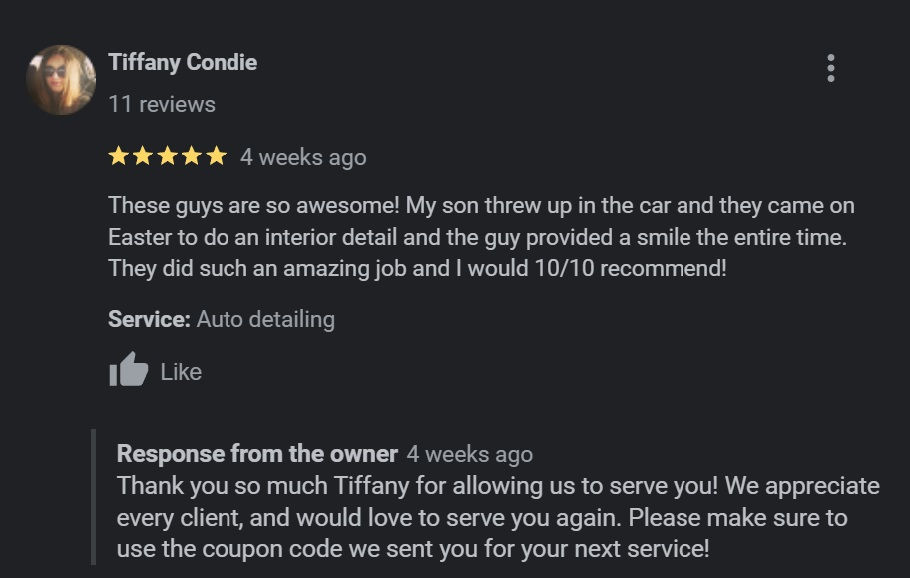Click the Like button label

tap(181, 371)
